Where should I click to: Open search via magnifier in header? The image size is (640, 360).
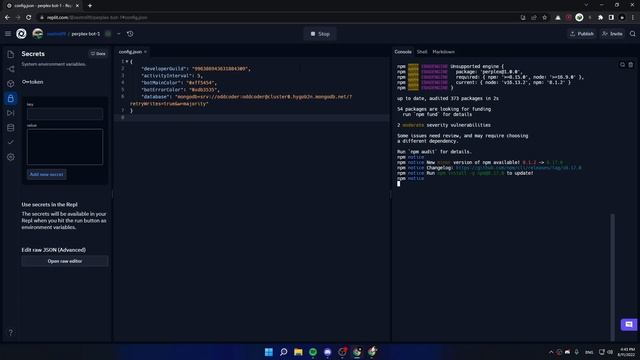(x=632, y=34)
